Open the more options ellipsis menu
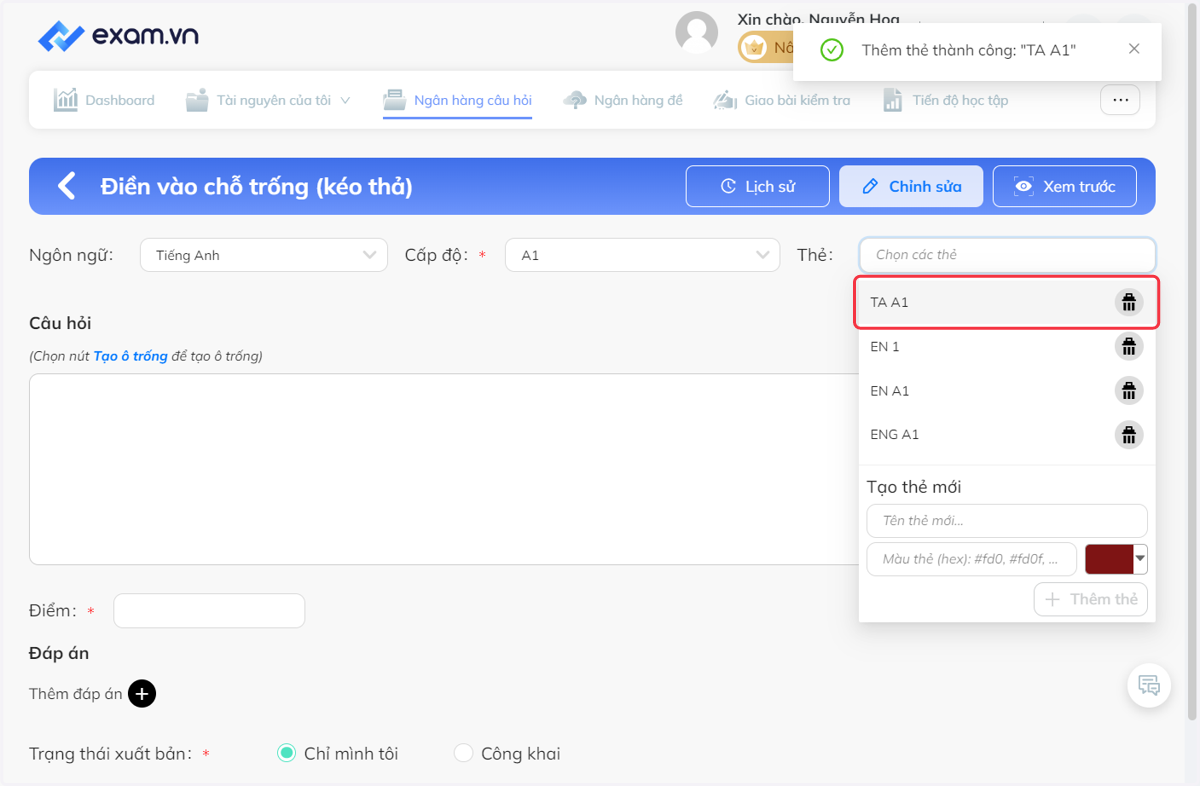The height and width of the screenshot is (786, 1200). [1120, 100]
